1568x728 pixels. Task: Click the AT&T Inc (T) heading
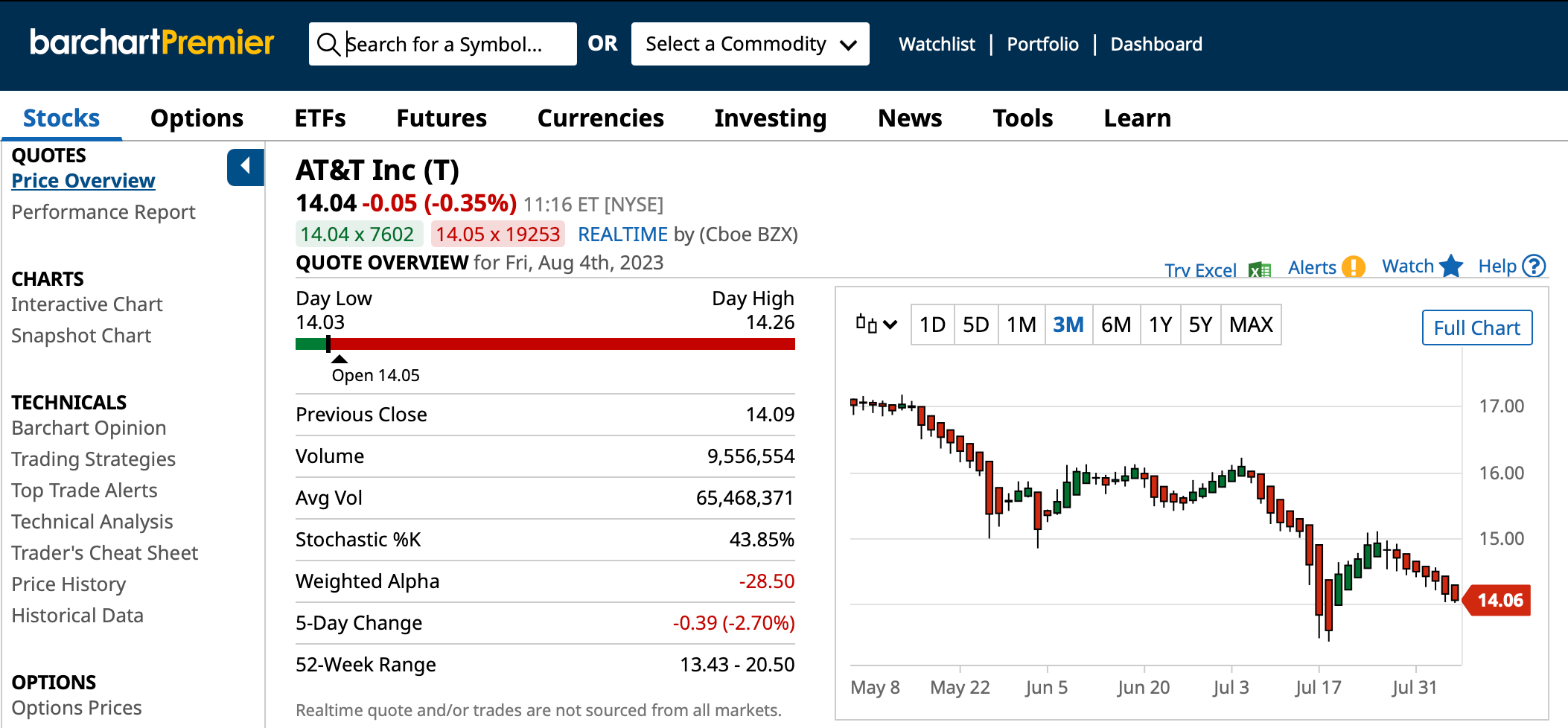377,170
